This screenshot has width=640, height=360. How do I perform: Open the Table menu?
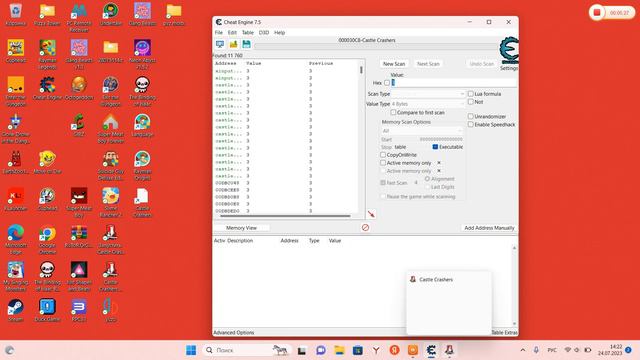(x=248, y=33)
